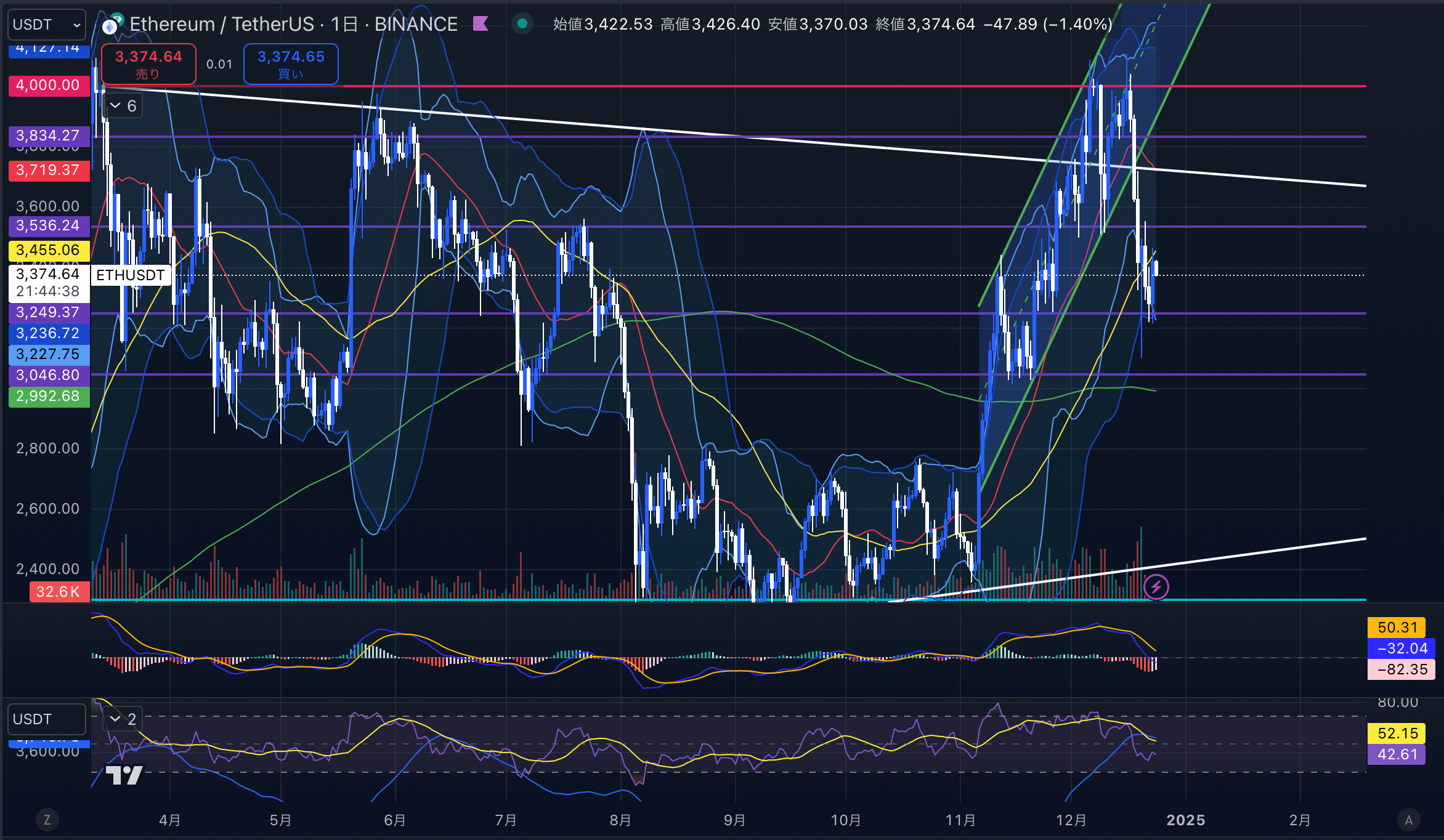Viewport: 1444px width, 840px height.
Task: Click the 3,455.06 yellow price label
Action: pyautogui.click(x=49, y=250)
